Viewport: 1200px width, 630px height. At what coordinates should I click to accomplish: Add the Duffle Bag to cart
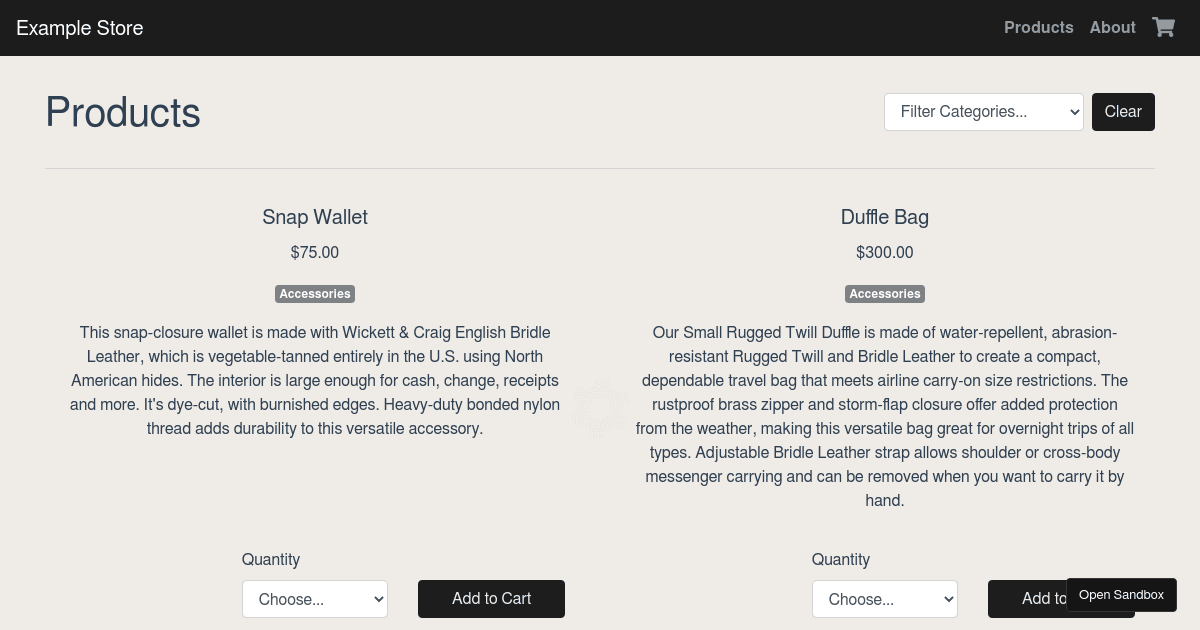(x=1027, y=599)
